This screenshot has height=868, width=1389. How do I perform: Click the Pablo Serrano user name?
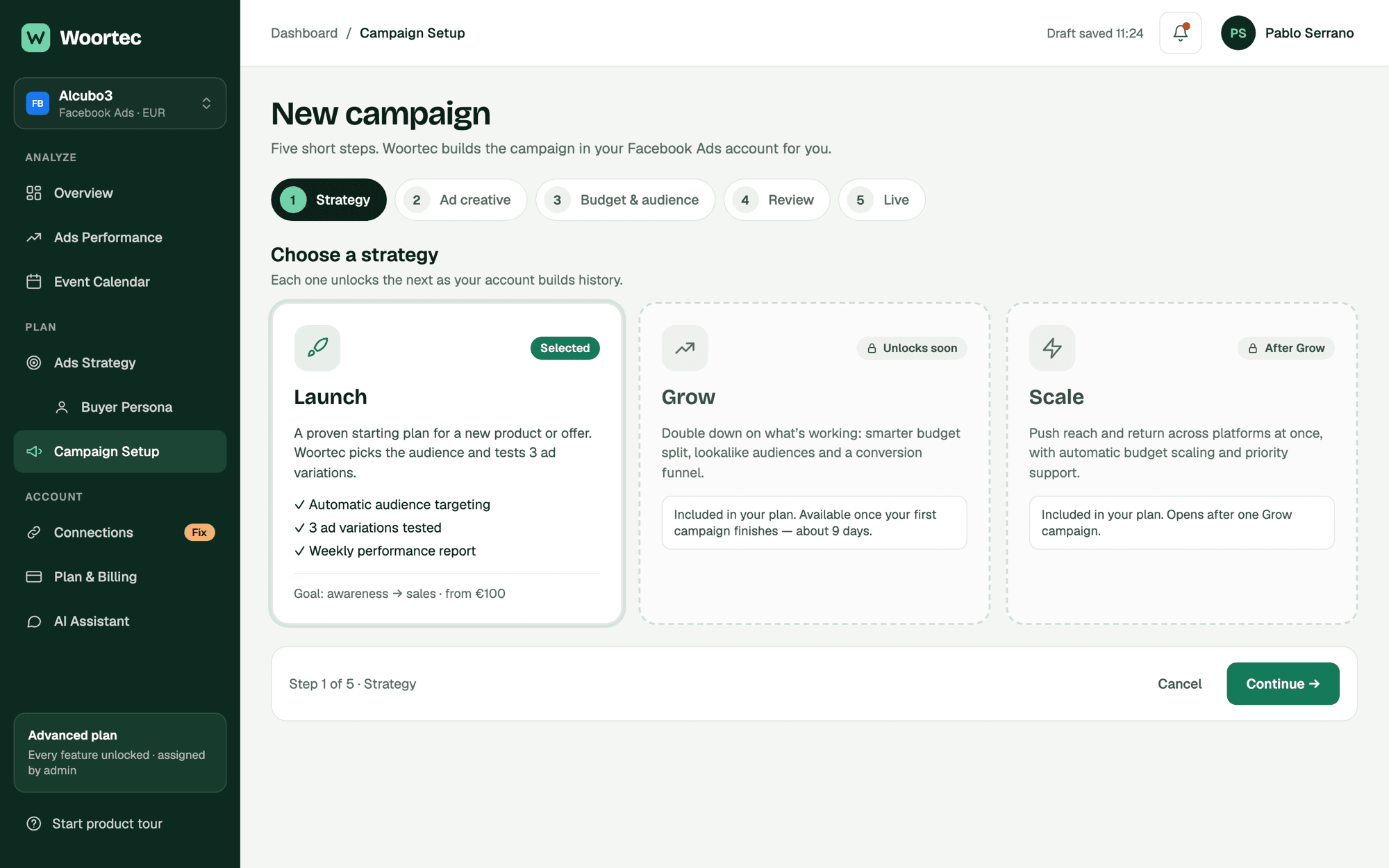[1309, 33]
